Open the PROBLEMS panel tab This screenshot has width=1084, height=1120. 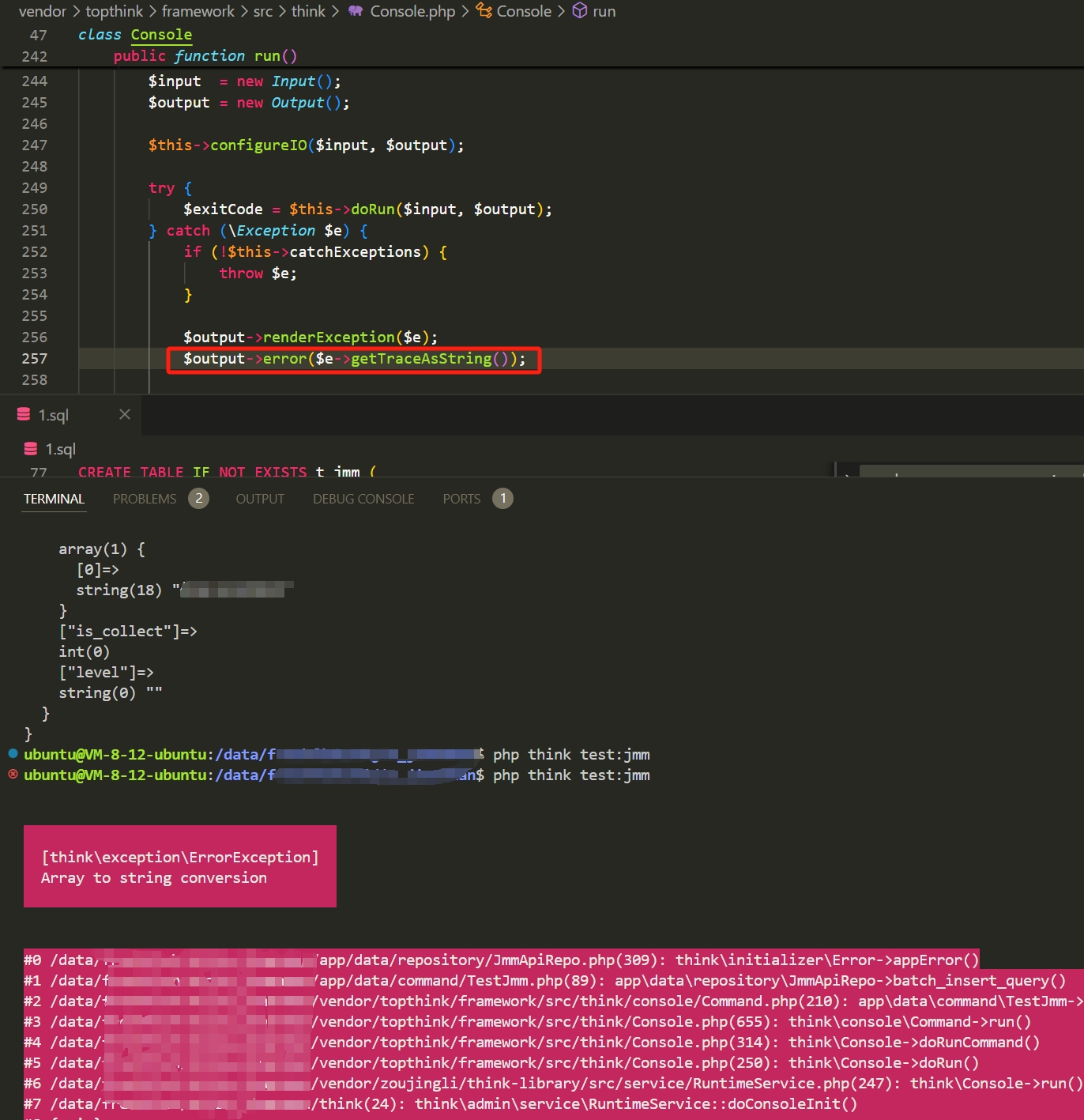tap(145, 499)
